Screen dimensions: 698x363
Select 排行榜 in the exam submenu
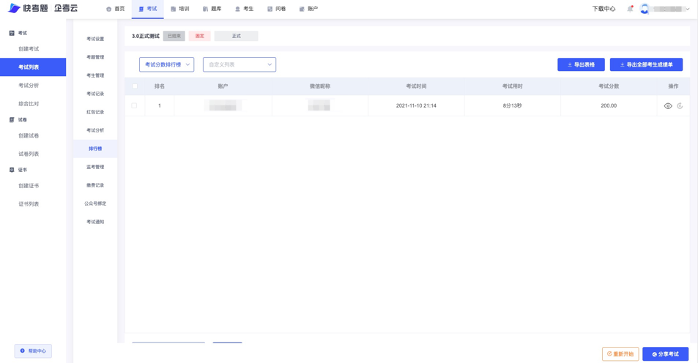(x=95, y=148)
